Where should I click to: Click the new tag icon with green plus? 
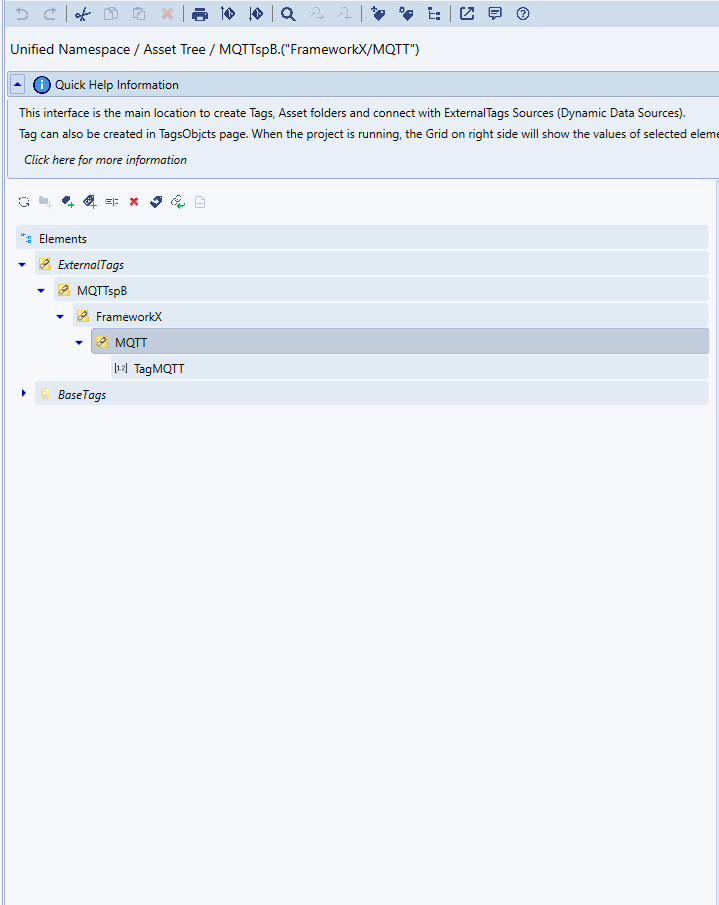coord(68,202)
